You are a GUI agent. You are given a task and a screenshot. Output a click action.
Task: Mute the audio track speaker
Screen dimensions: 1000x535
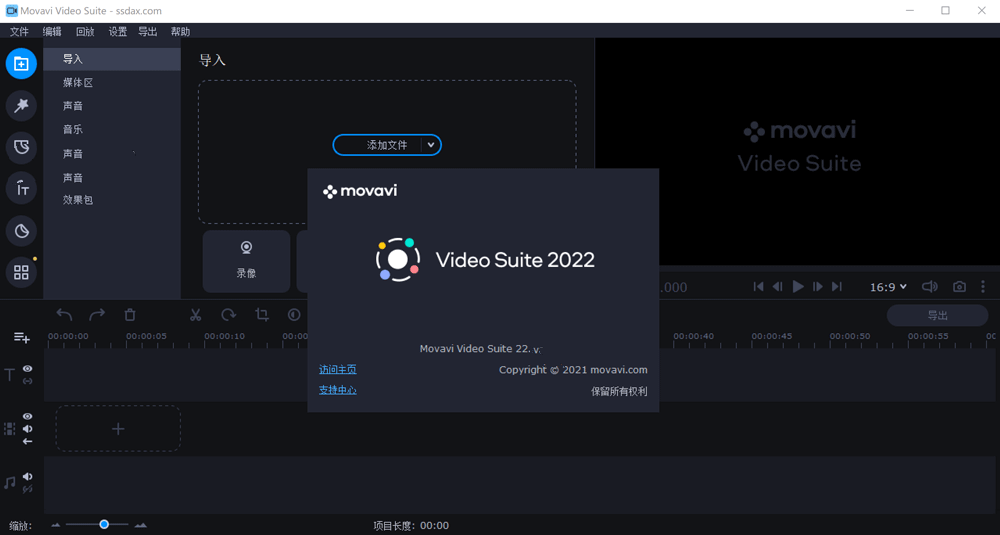coord(27,476)
